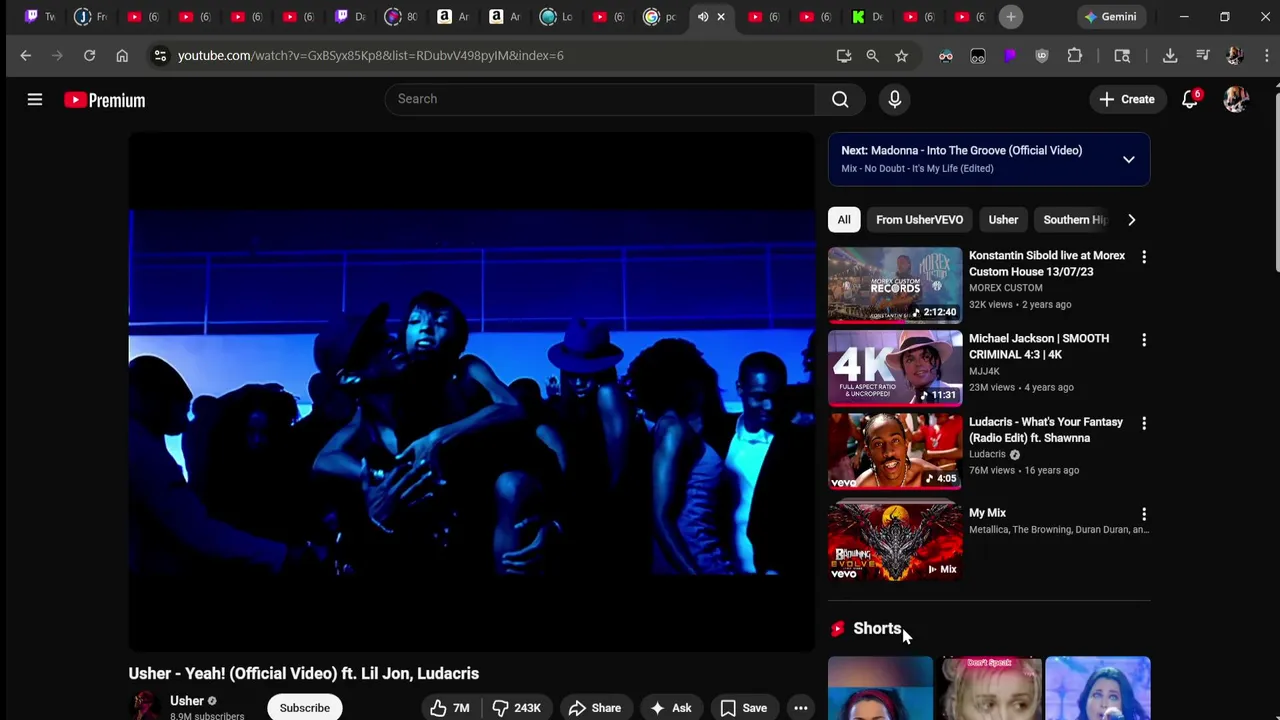
Task: Click the Create button
Action: click(x=1127, y=99)
